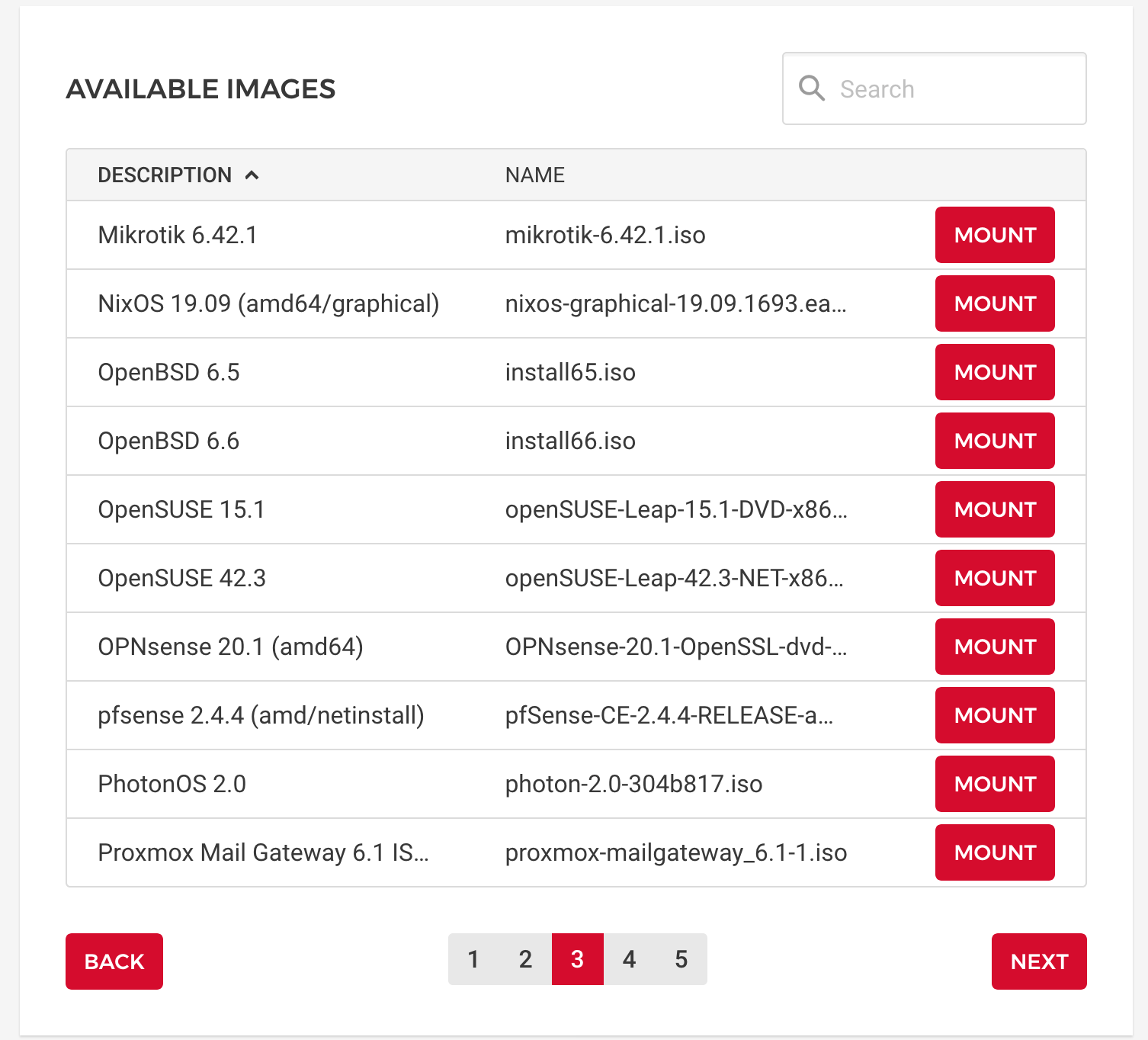Mount the Proxmox Mail Gateway image
Viewport: 1148px width, 1040px height.
click(995, 852)
